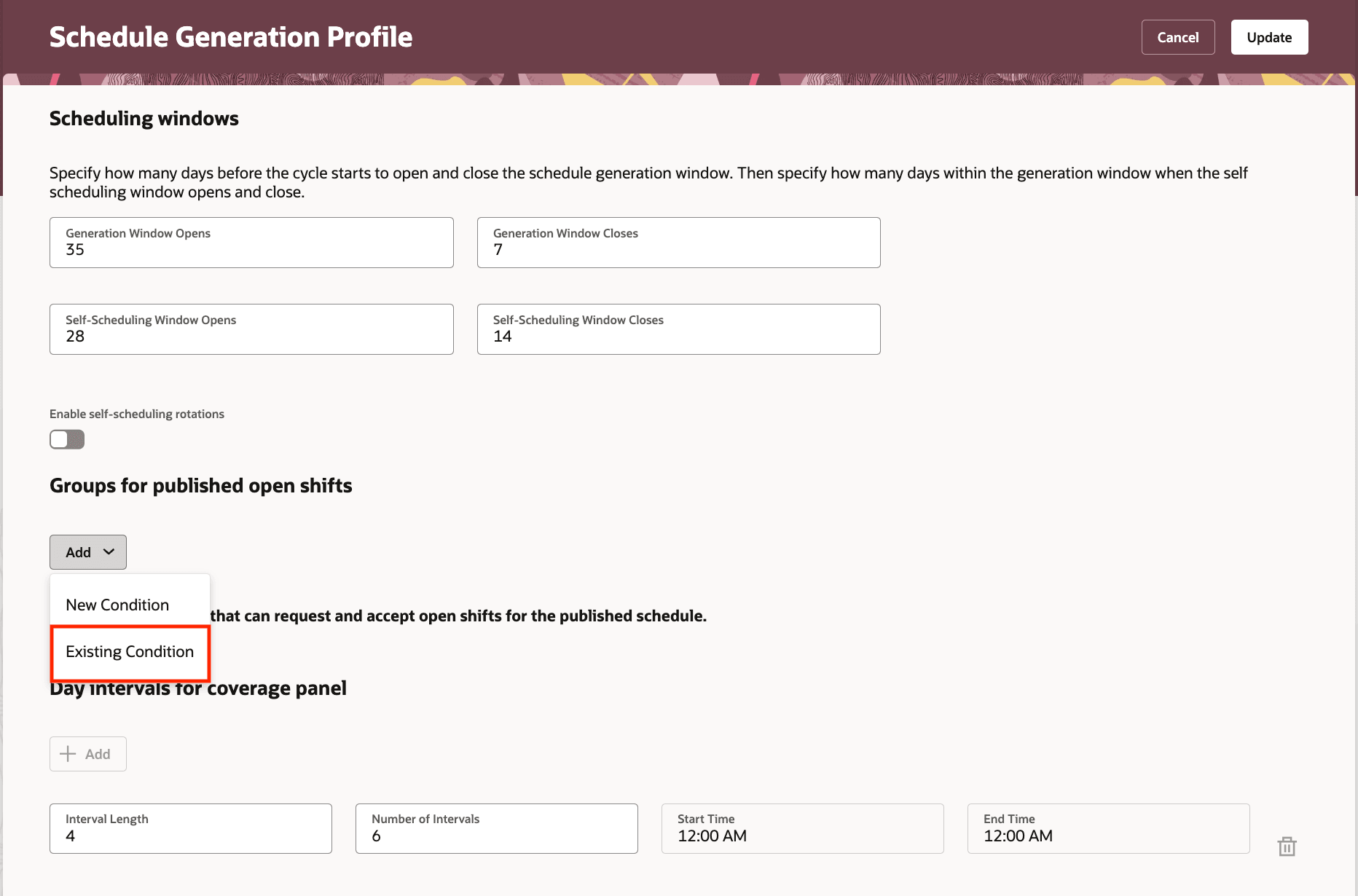1358x896 pixels.
Task: Click the Groups for published open shifts heading
Action: coord(200,485)
